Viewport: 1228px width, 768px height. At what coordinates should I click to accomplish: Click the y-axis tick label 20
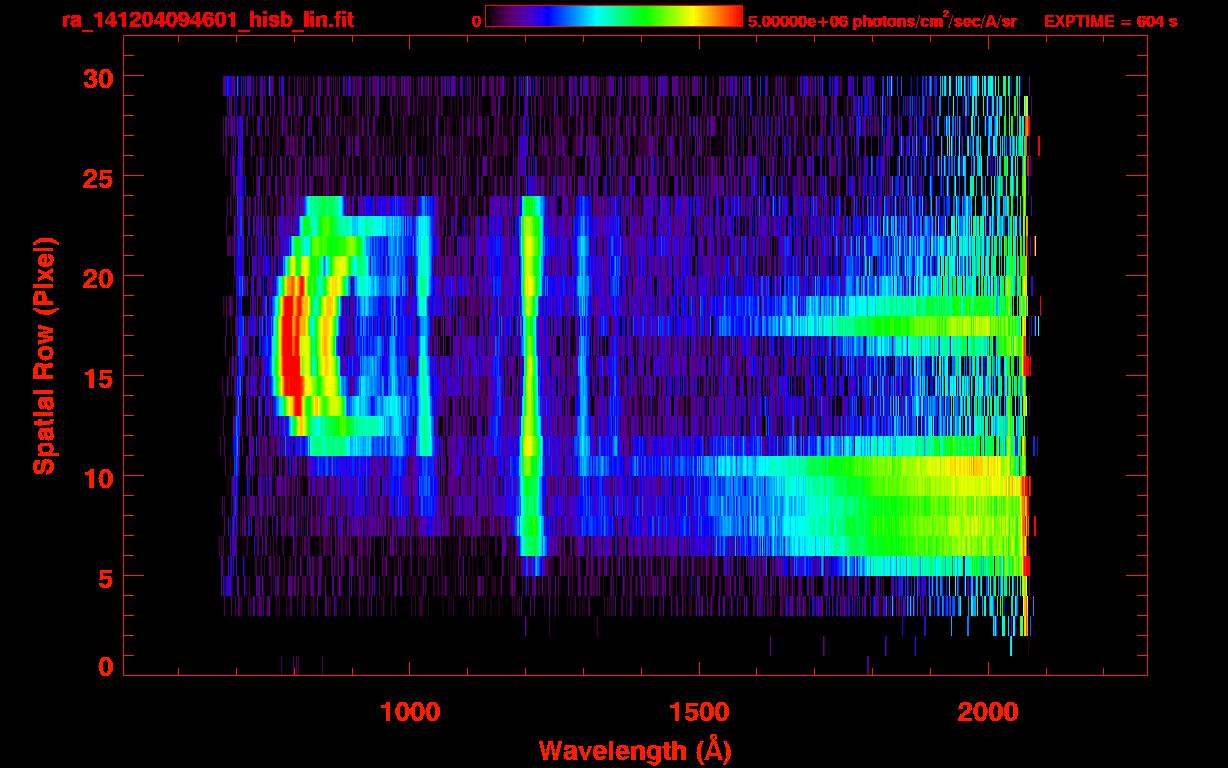click(96, 276)
